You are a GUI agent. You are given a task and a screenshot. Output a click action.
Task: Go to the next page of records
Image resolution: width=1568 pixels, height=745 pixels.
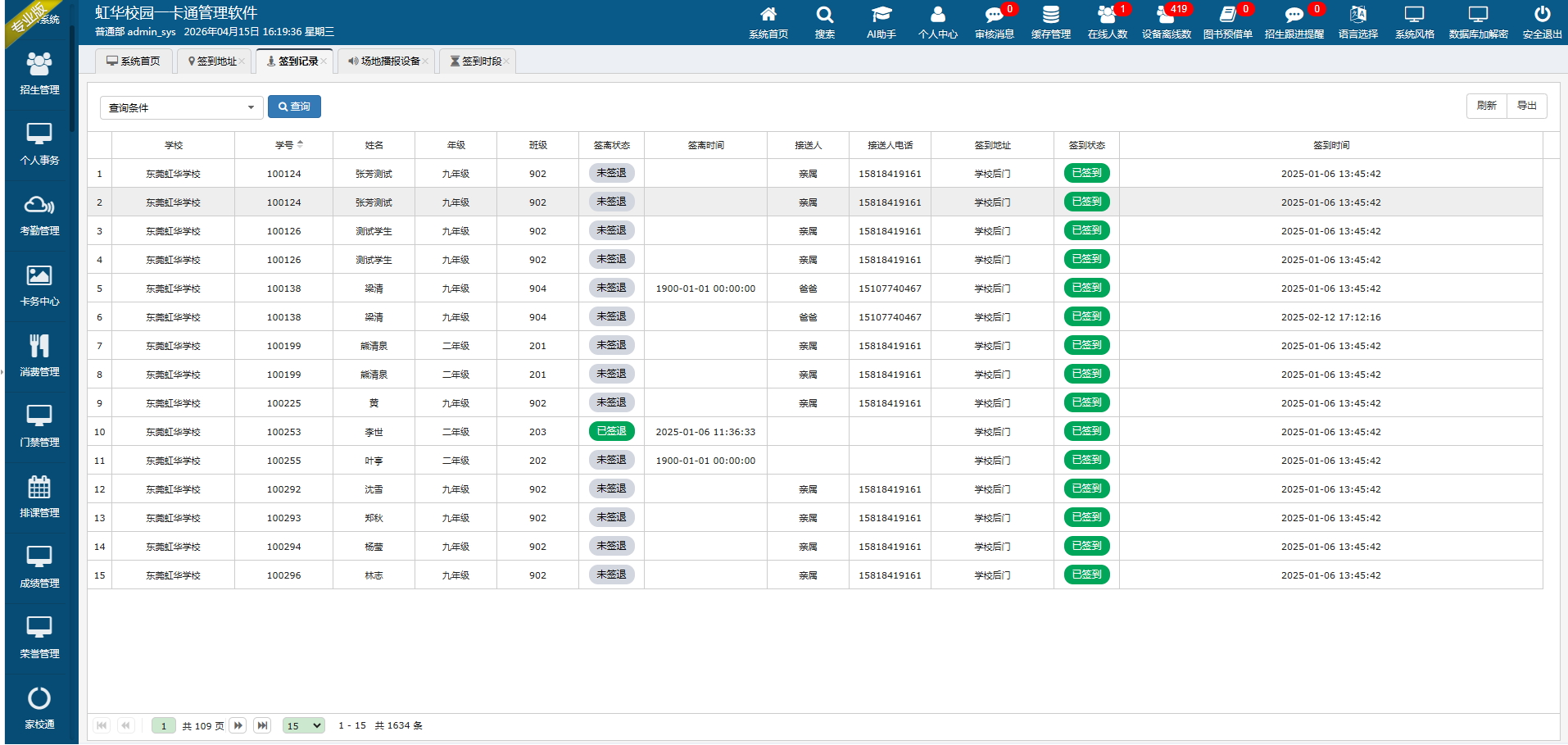point(238,725)
